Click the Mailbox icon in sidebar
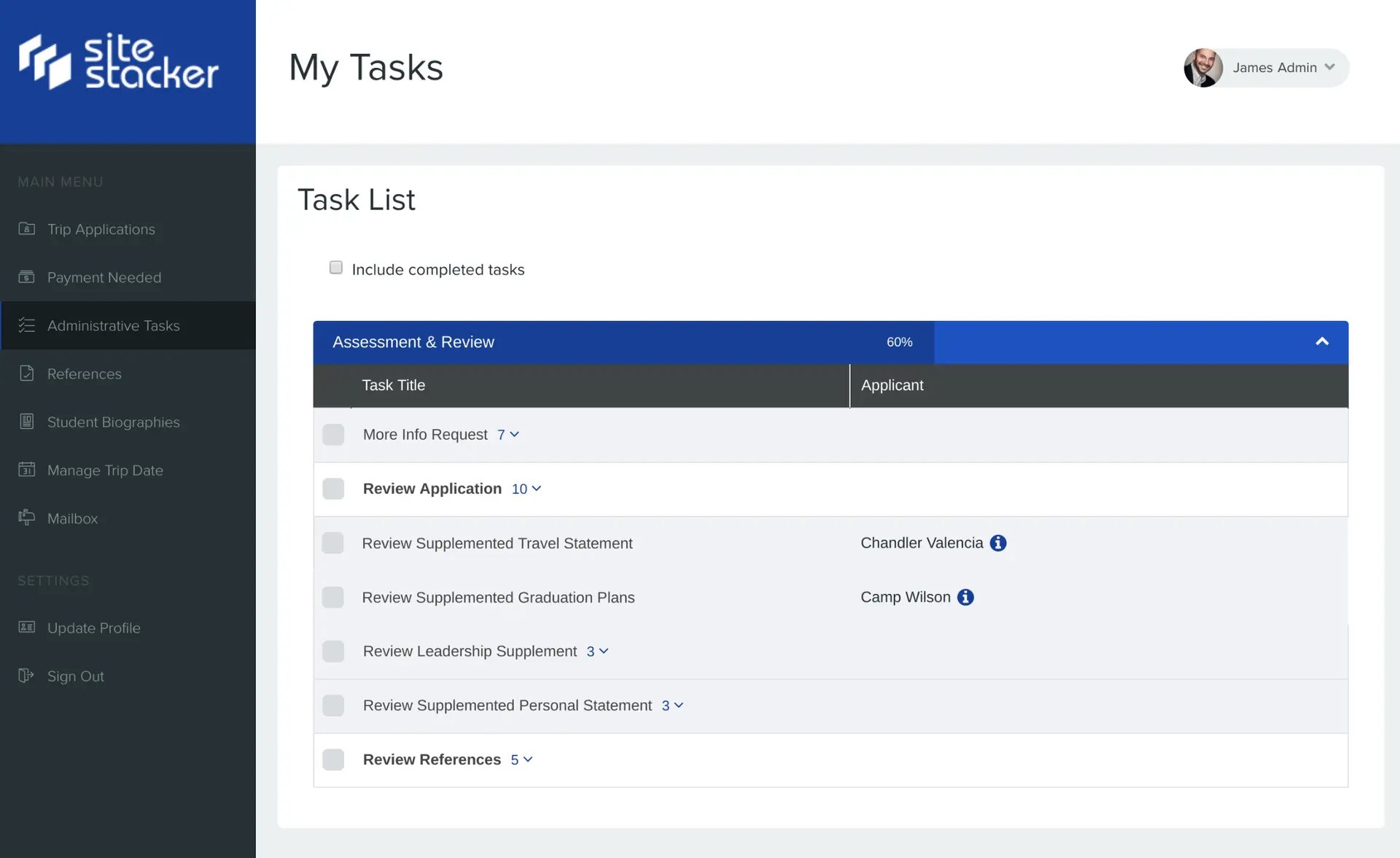 (x=26, y=518)
